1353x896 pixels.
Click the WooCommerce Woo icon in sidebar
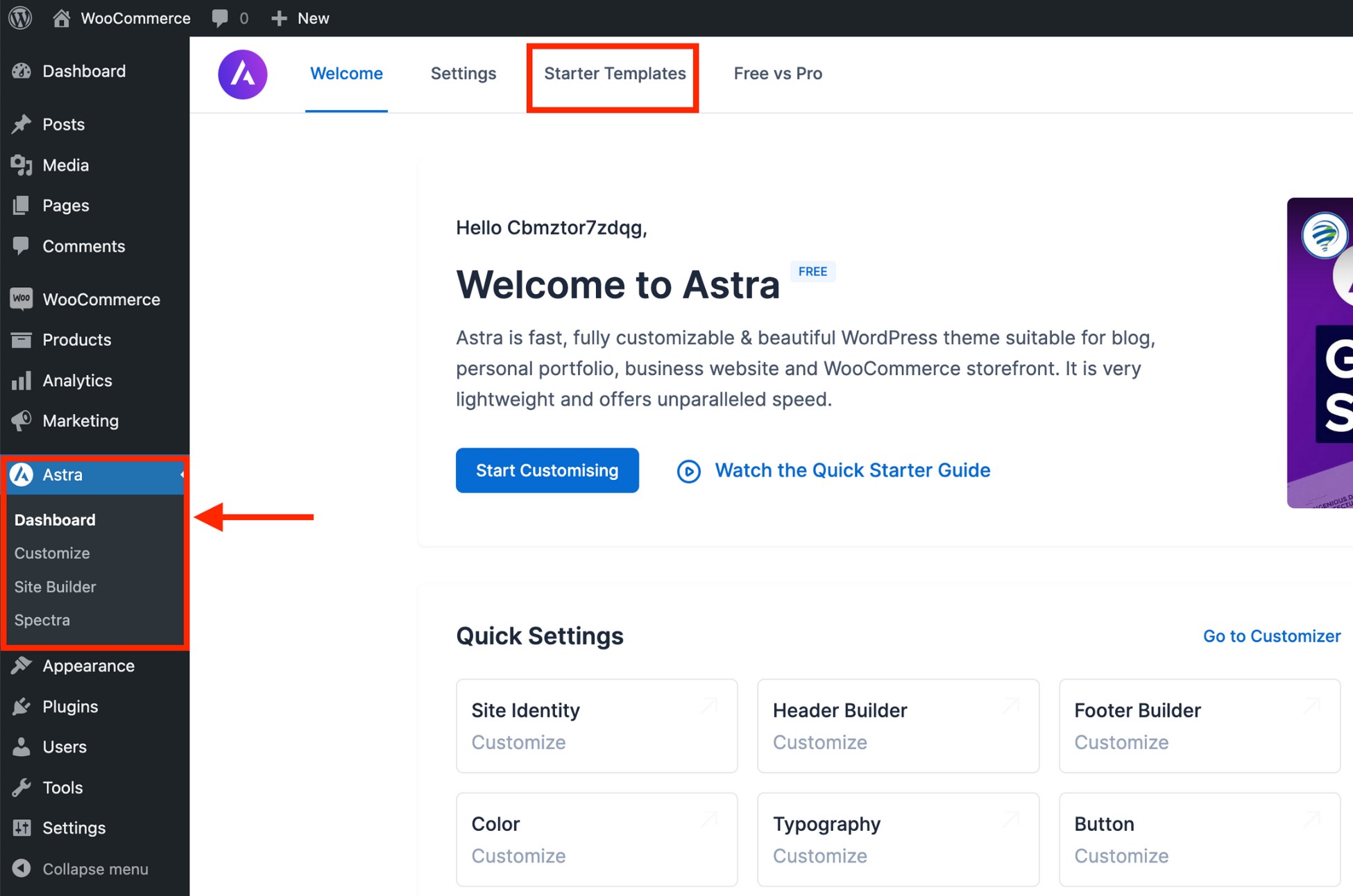(x=22, y=299)
